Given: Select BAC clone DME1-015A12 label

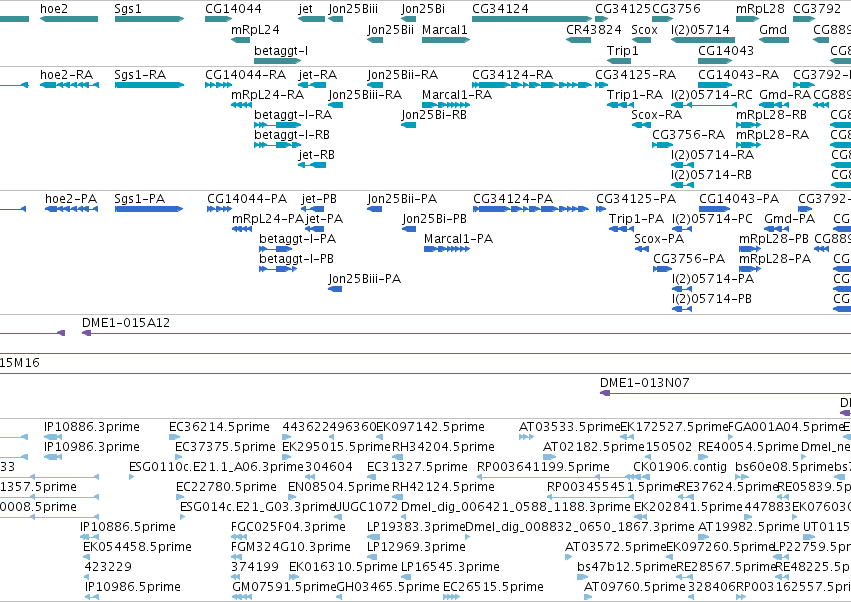Looking at the screenshot, I should 126,323.
